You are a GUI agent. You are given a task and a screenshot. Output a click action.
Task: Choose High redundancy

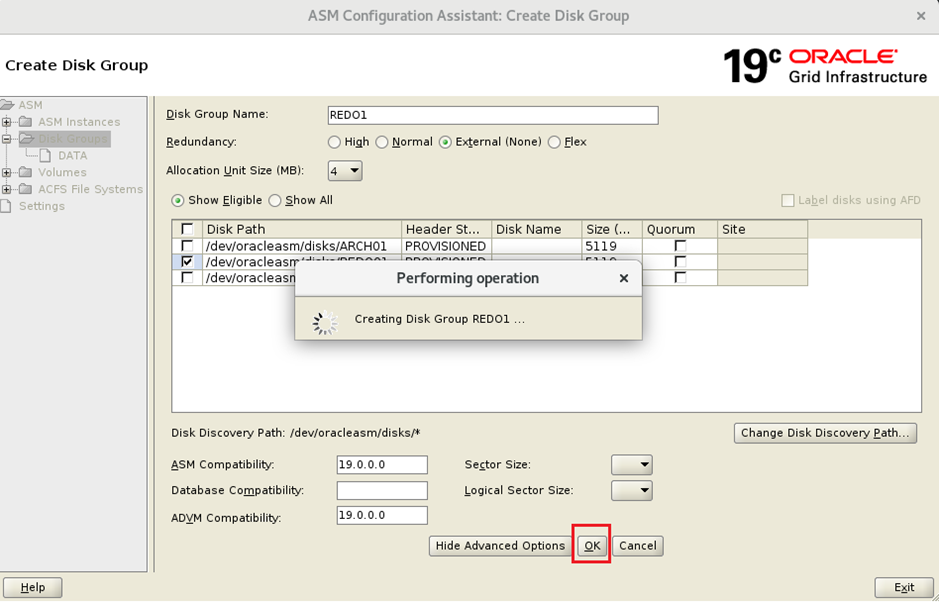[334, 143]
